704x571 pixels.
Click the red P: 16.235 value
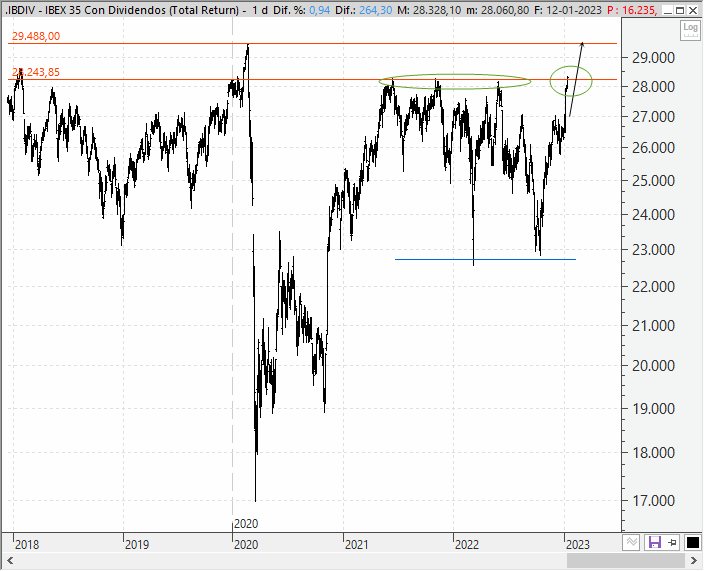point(632,9)
